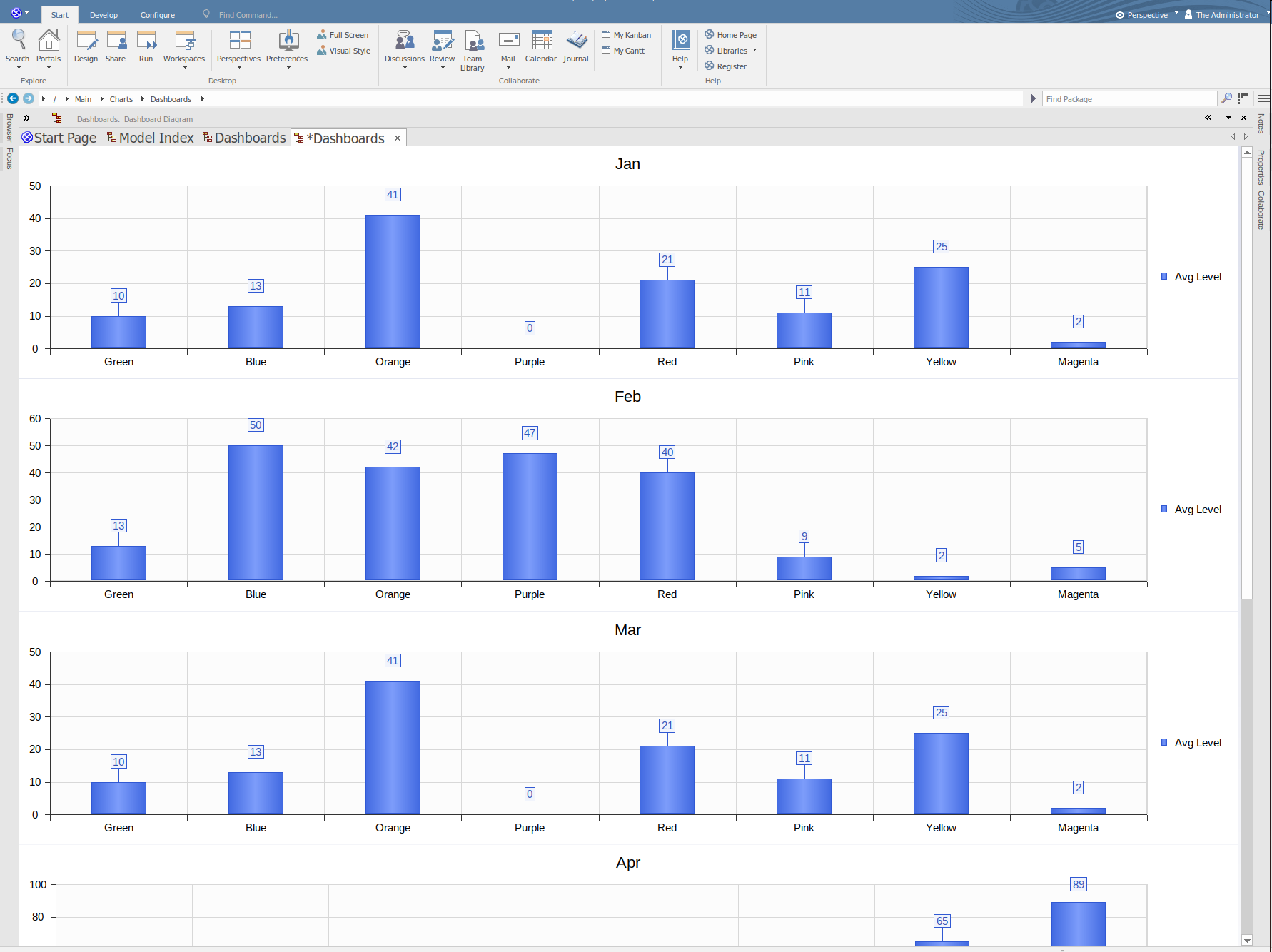1272x952 pixels.
Task: Click the diagram icon beside Dashboard Diagram
Action: 57,118
